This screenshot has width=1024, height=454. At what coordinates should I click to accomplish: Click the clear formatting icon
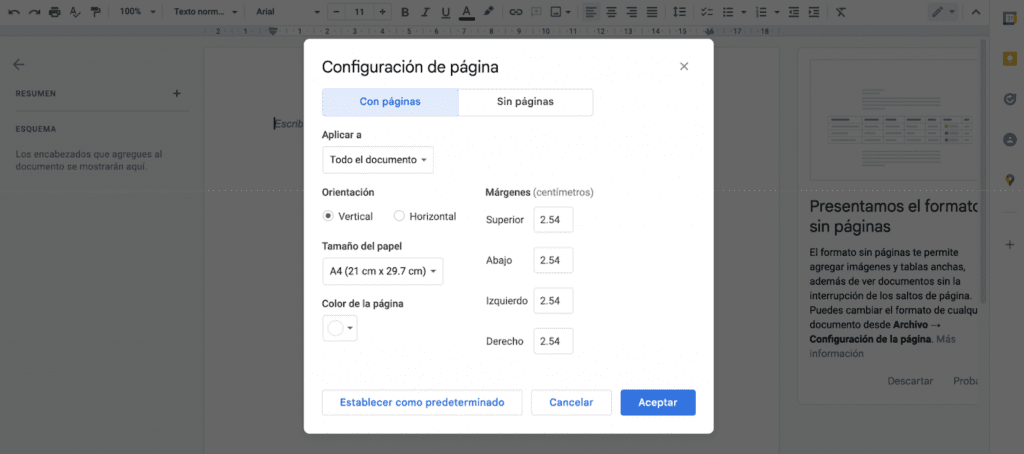click(840, 12)
